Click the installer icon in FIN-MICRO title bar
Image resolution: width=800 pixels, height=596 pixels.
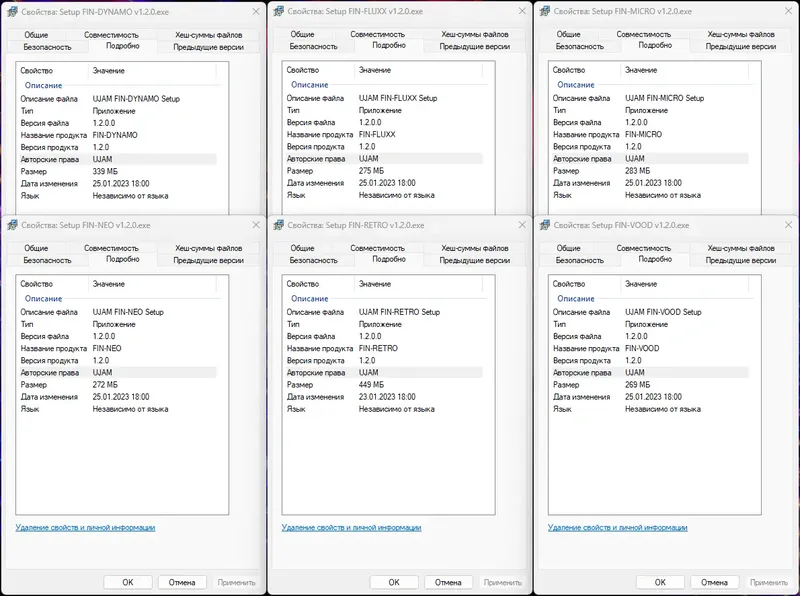click(x=545, y=11)
